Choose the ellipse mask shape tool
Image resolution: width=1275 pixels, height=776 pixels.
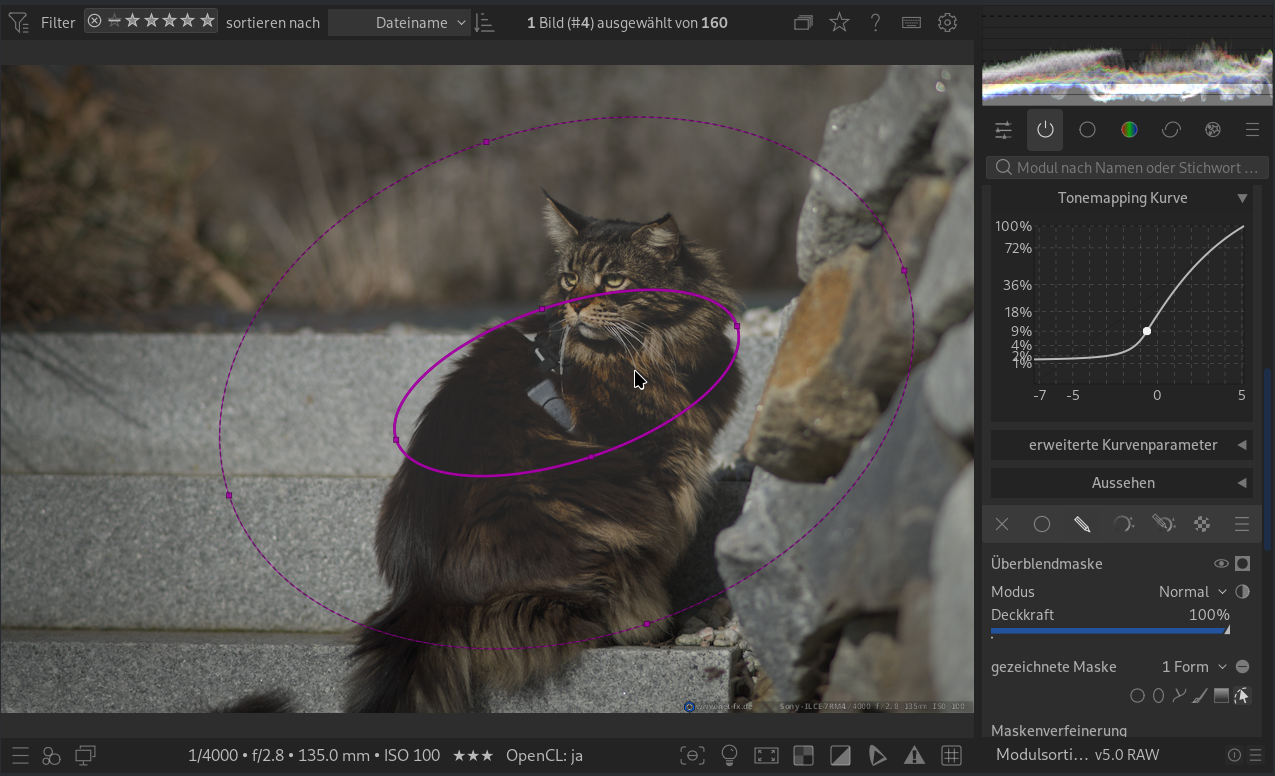pyautogui.click(x=1158, y=696)
